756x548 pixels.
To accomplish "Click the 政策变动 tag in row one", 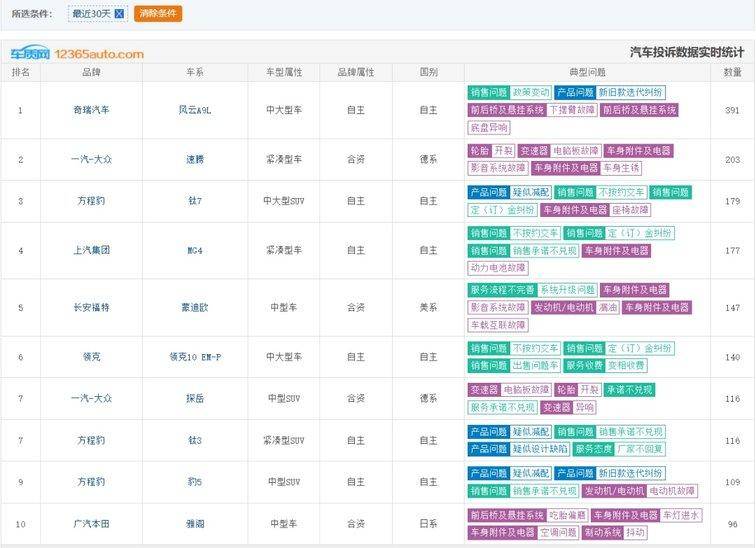I will click(530, 92).
